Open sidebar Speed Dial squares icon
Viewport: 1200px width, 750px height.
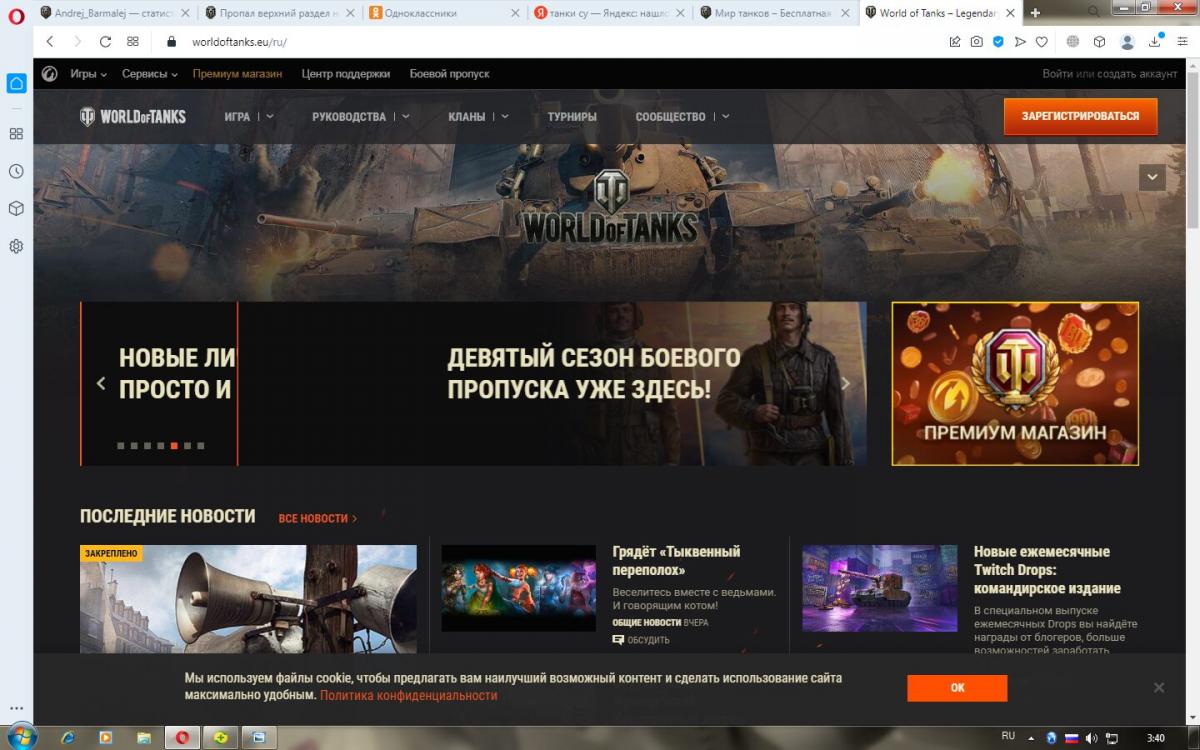(x=16, y=134)
